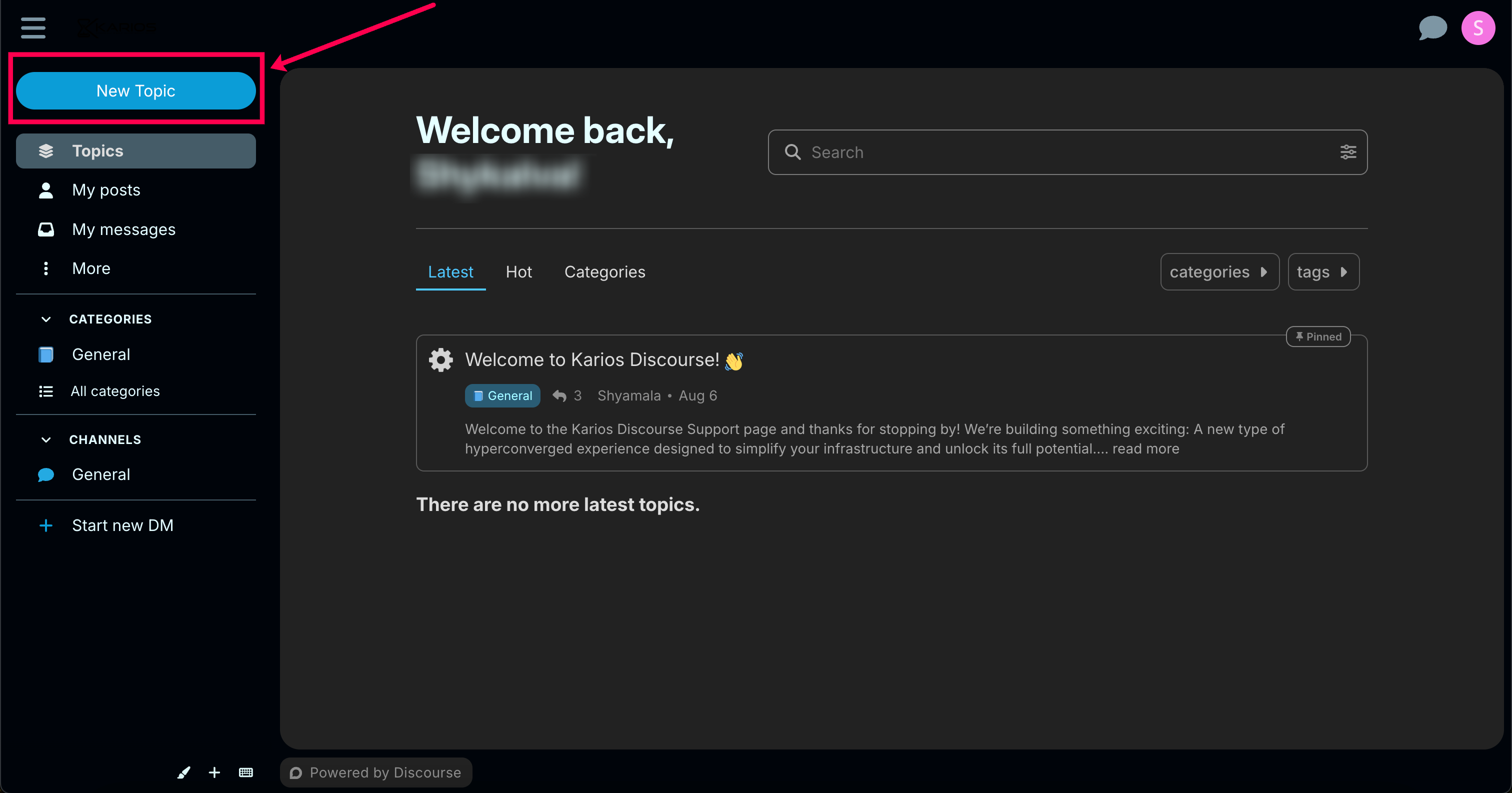
Task: Open General chat channel
Action: [135, 474]
